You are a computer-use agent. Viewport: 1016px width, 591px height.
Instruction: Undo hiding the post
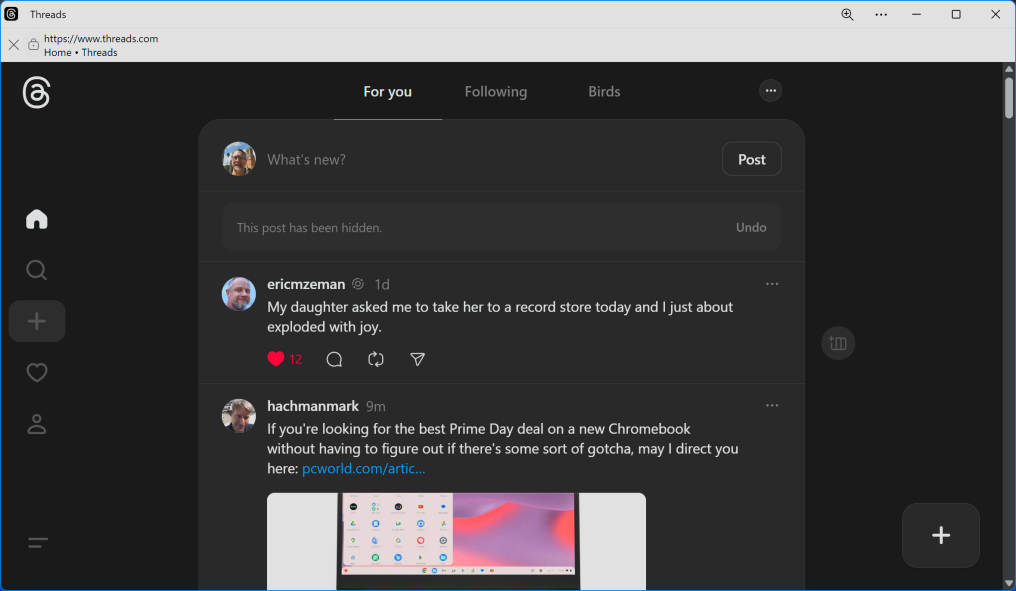click(751, 227)
